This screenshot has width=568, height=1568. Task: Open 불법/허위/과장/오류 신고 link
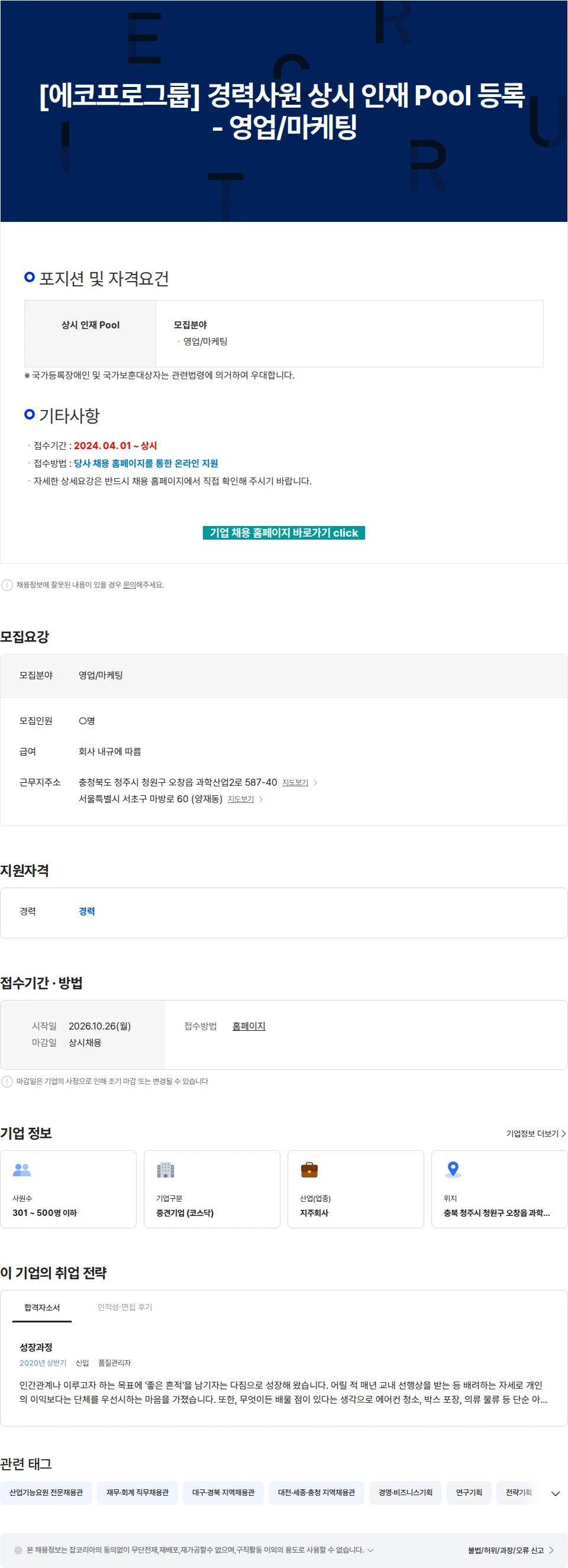click(506, 1550)
